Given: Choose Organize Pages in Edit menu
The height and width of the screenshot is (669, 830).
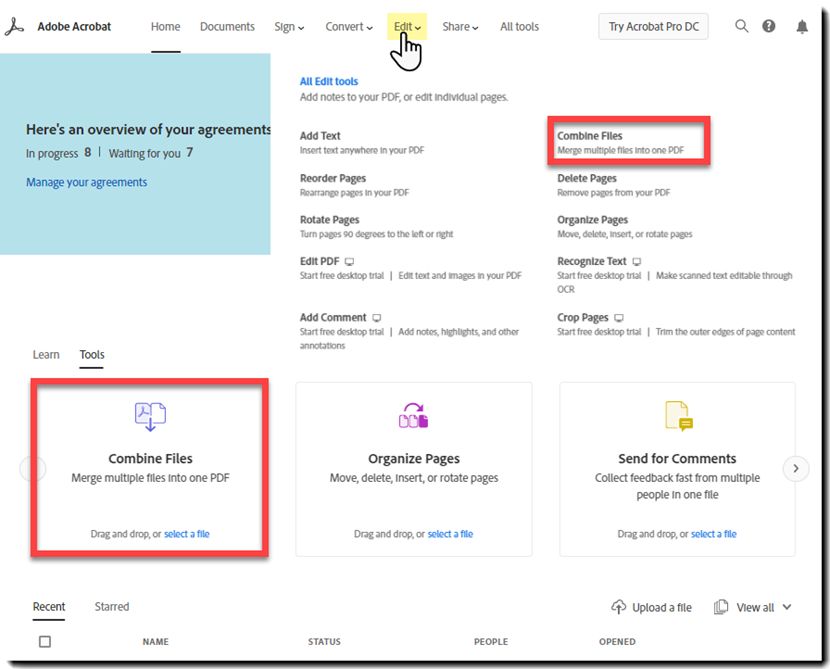Looking at the screenshot, I should (x=592, y=220).
